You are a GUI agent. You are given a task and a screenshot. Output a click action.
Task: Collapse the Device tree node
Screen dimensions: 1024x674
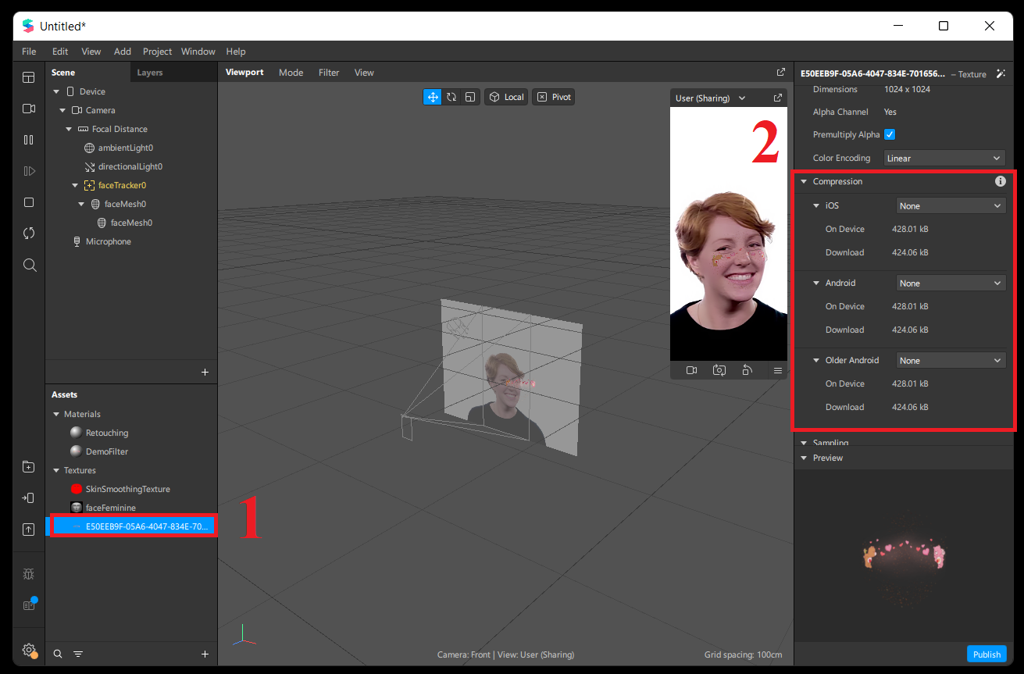point(56,91)
